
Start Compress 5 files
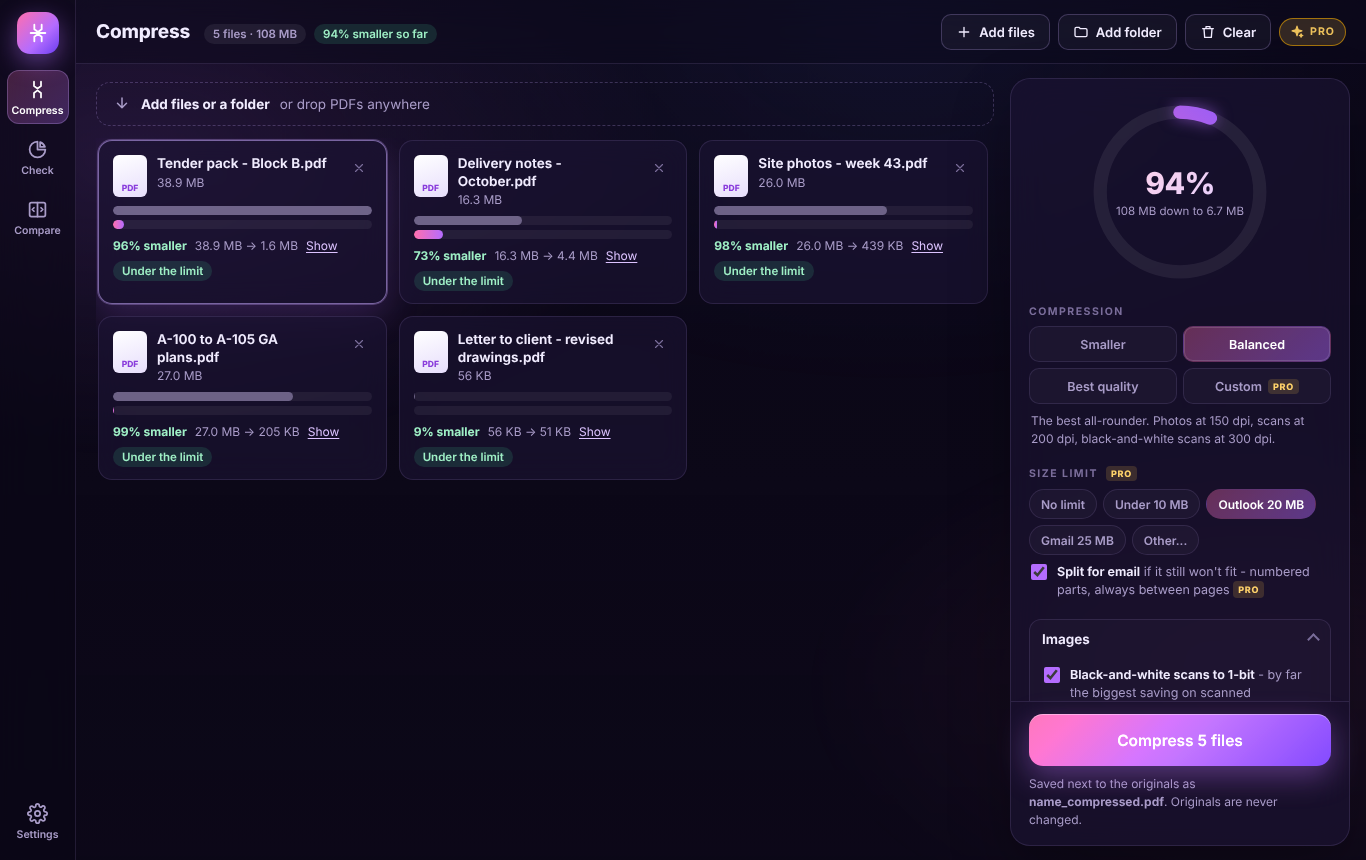(1180, 740)
